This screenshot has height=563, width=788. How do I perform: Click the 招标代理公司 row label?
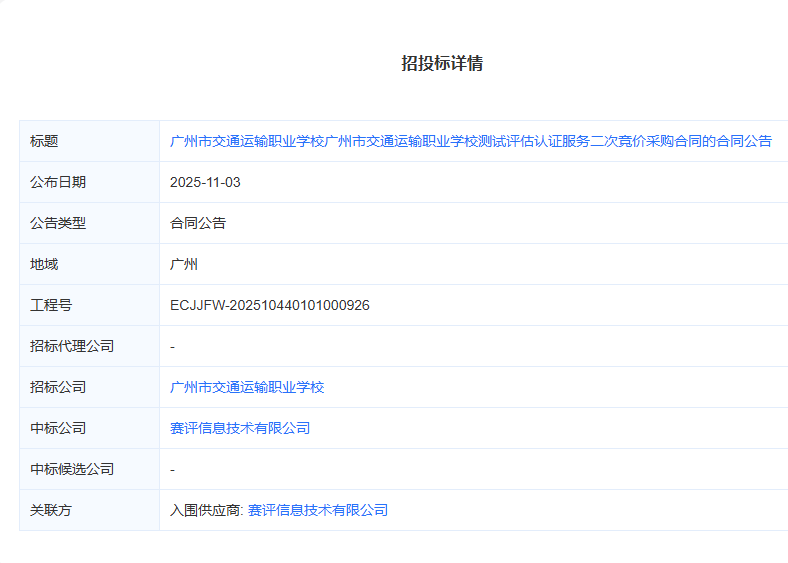pyautogui.click(x=72, y=346)
